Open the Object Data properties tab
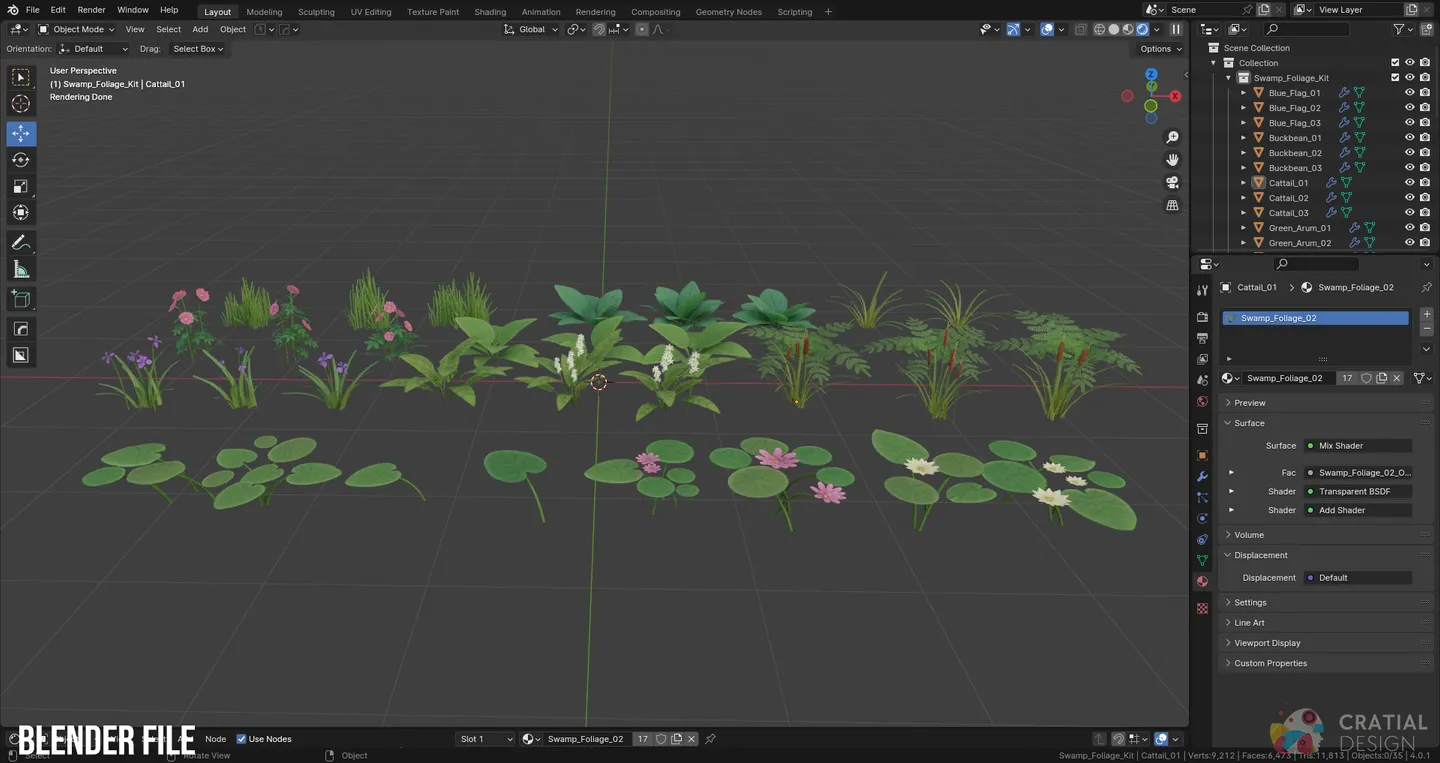This screenshot has width=1440, height=763. 1202,560
